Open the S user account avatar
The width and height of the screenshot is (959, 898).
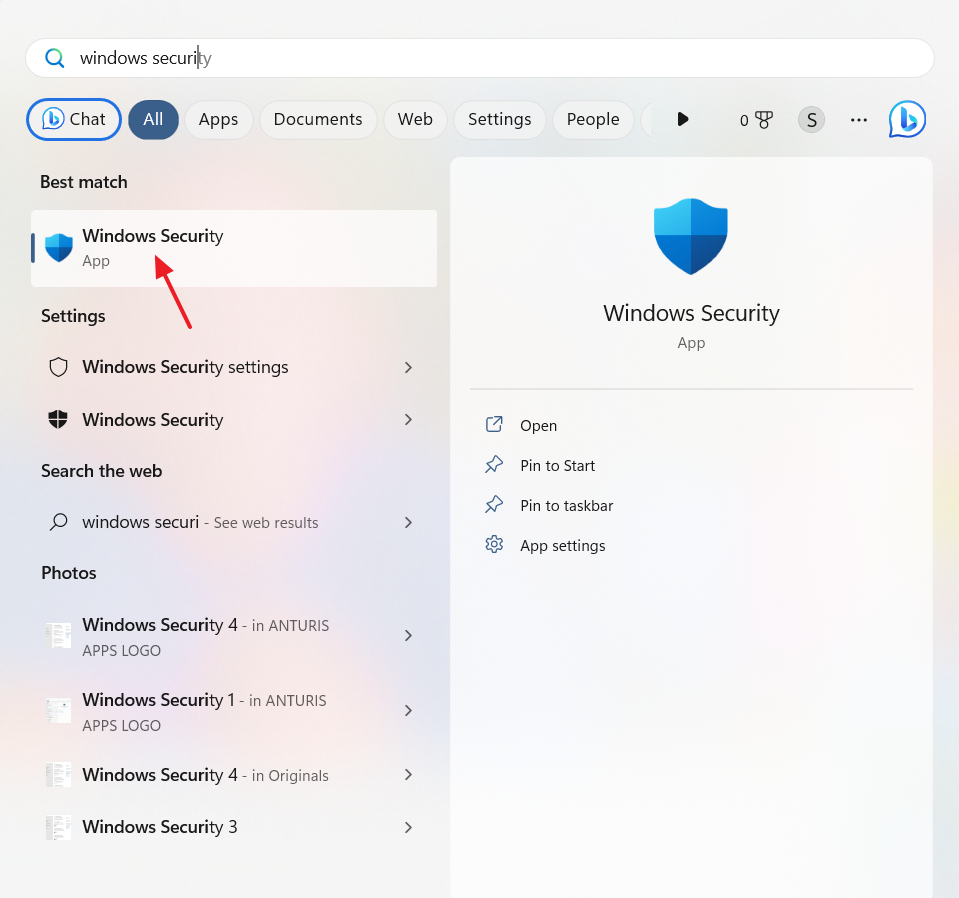[x=811, y=120]
